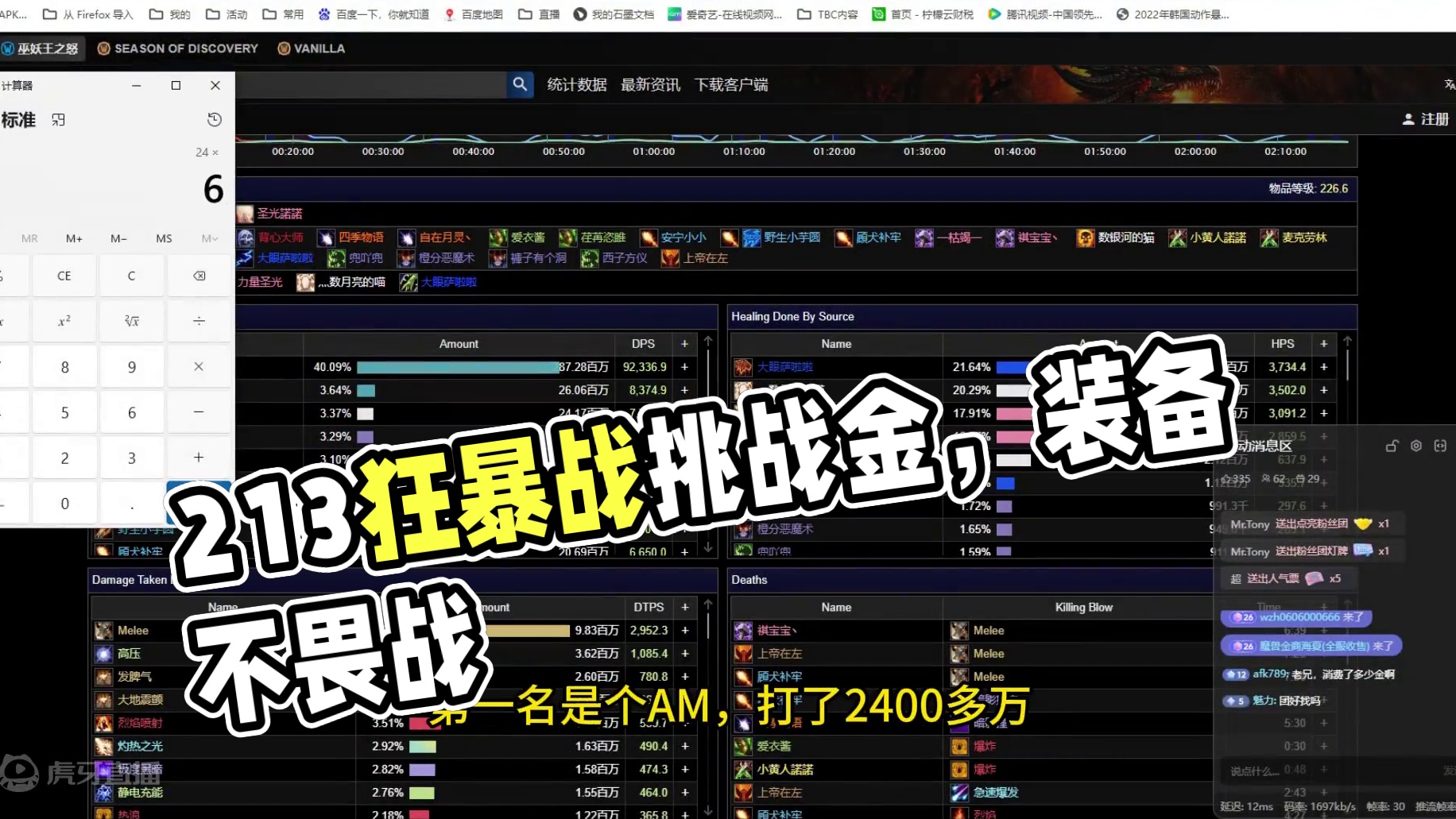Expand 大眼萨啦啦 healing details with the plus
Viewport: 1456px width, 819px height.
(1323, 367)
